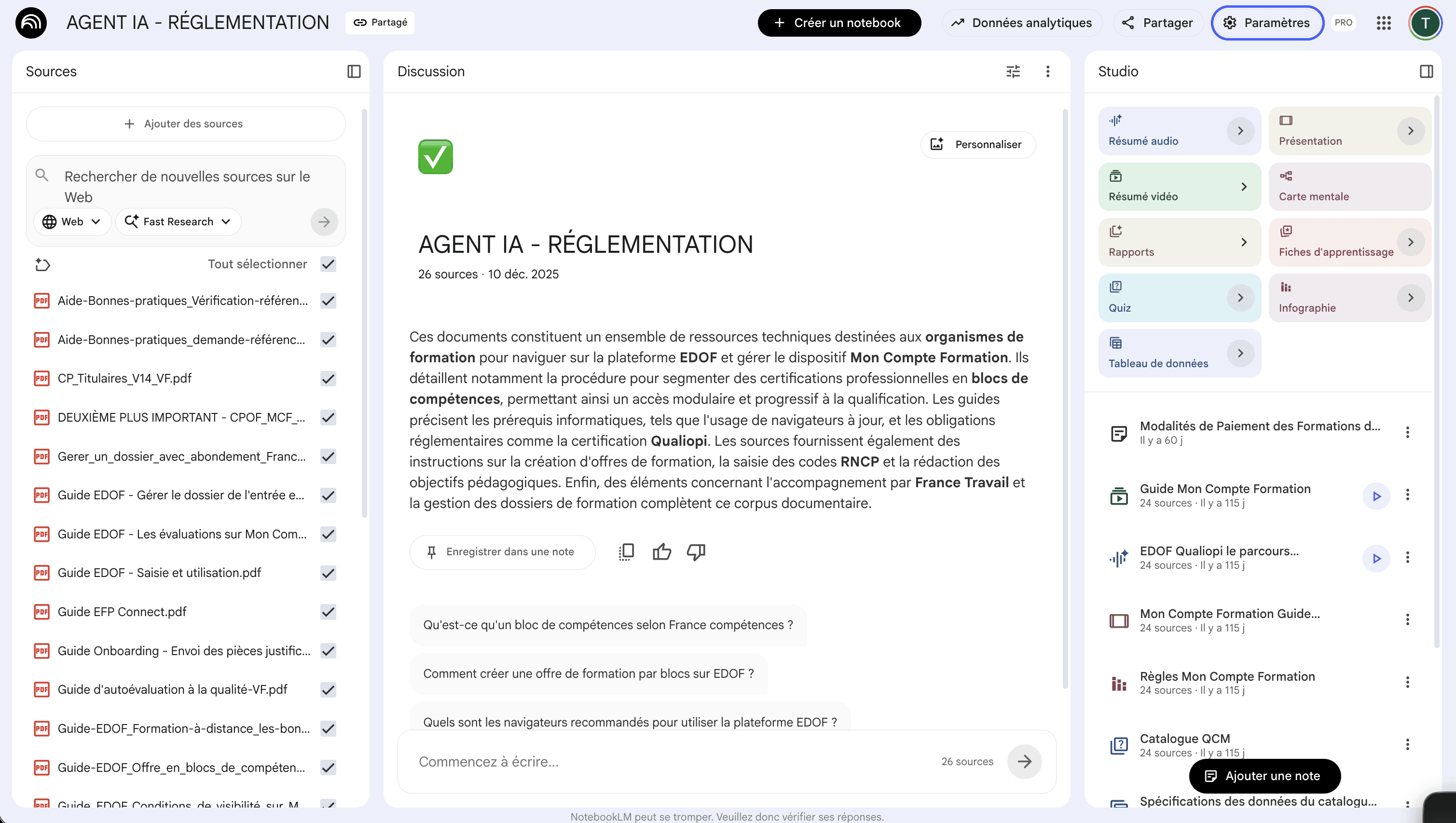This screenshot has height=823, width=1456.
Task: Uncheck Aide-Bonnes-pratiques_demande-référenc source
Action: click(328, 340)
